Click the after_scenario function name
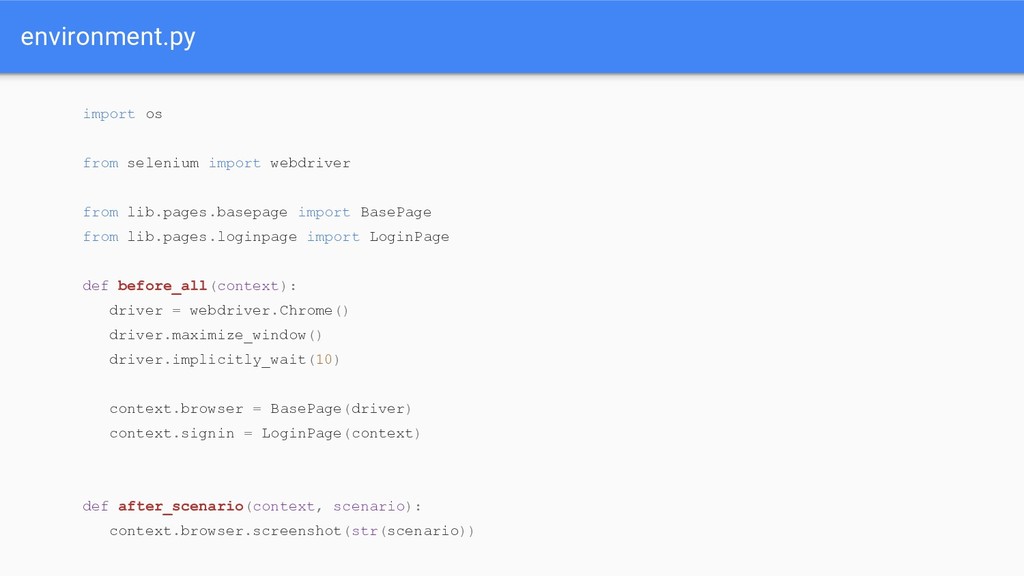 click(x=180, y=507)
